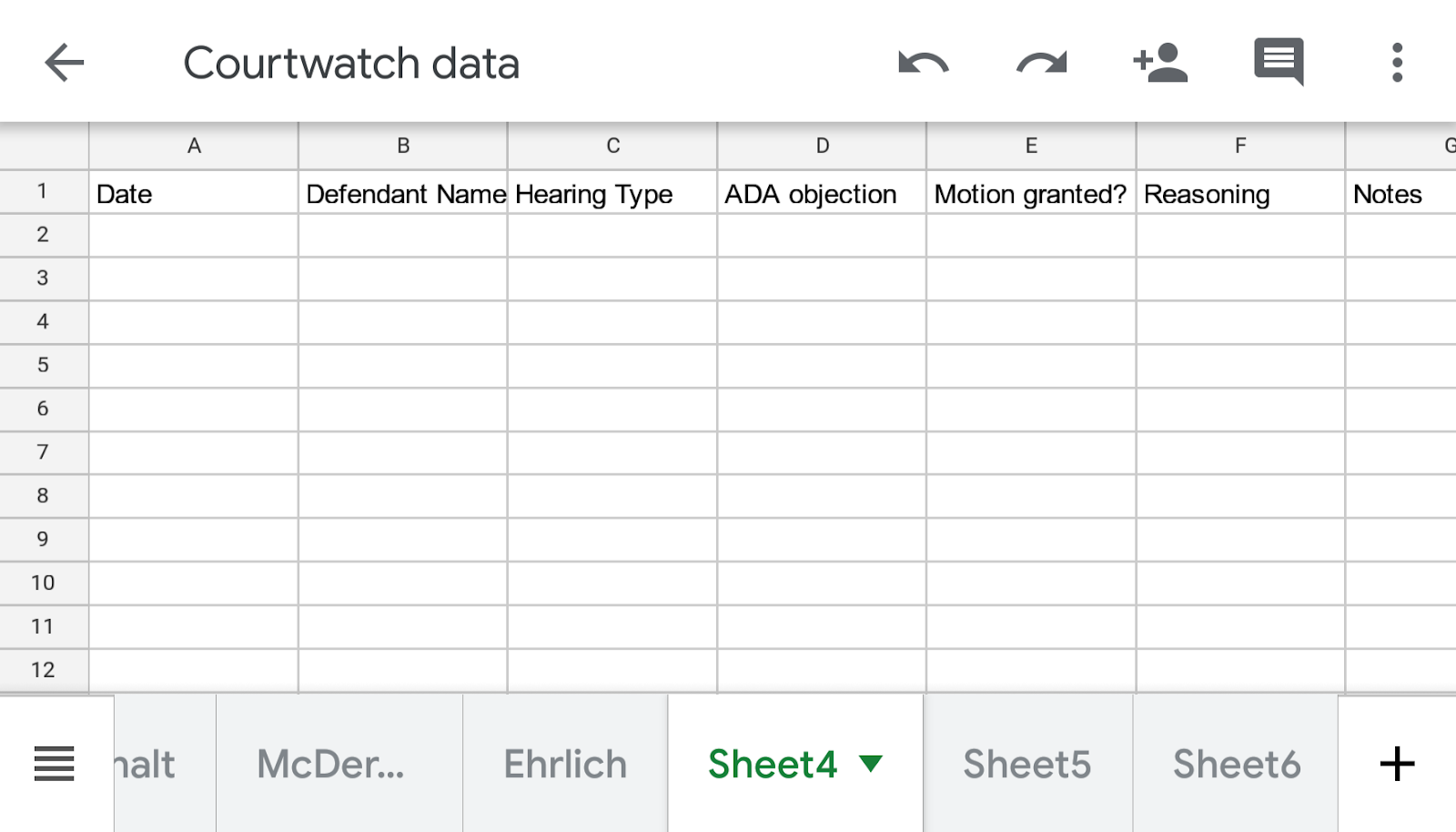Tap the back arrow icon
The height and width of the screenshot is (832, 1456).
click(x=64, y=63)
